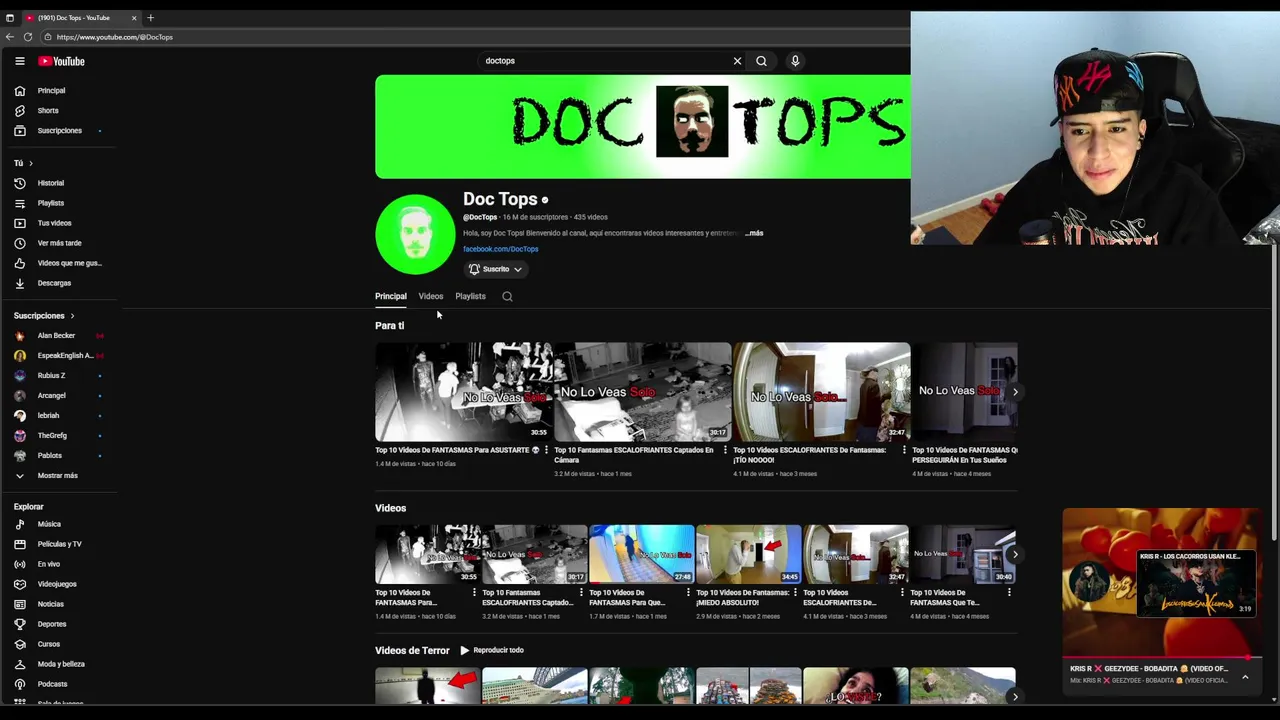Search within the Doc Tops channel
This screenshot has width=1280, height=720.
[x=507, y=296]
